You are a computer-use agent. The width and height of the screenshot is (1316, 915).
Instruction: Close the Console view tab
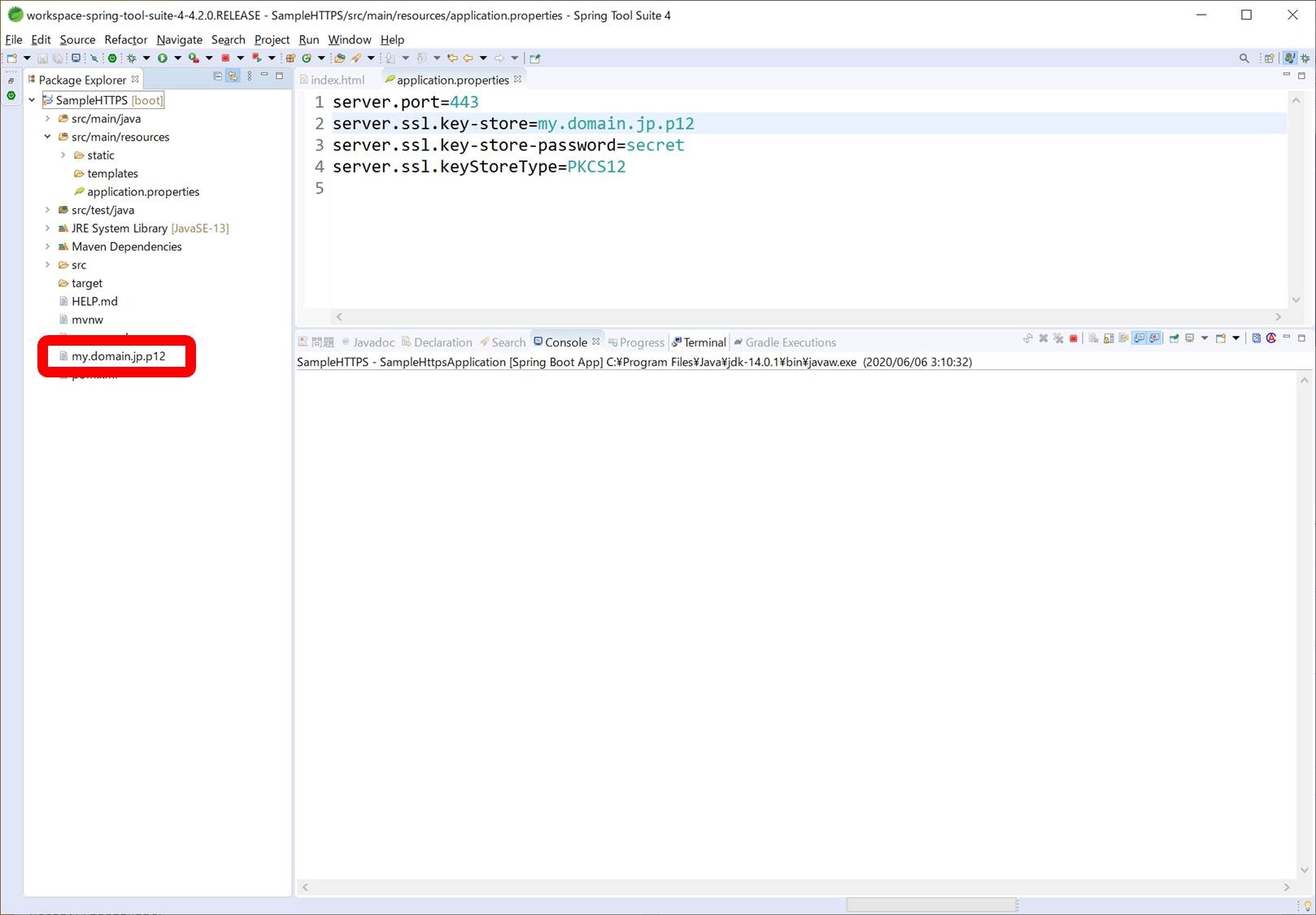point(595,342)
